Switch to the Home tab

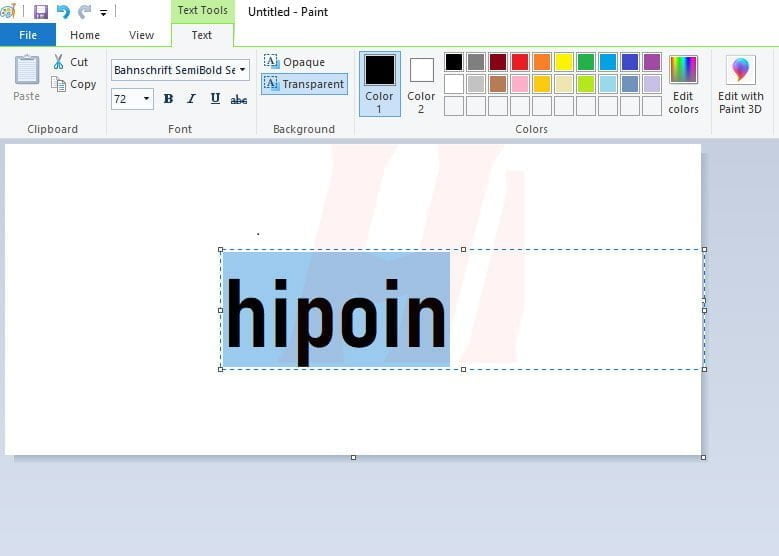tap(85, 35)
